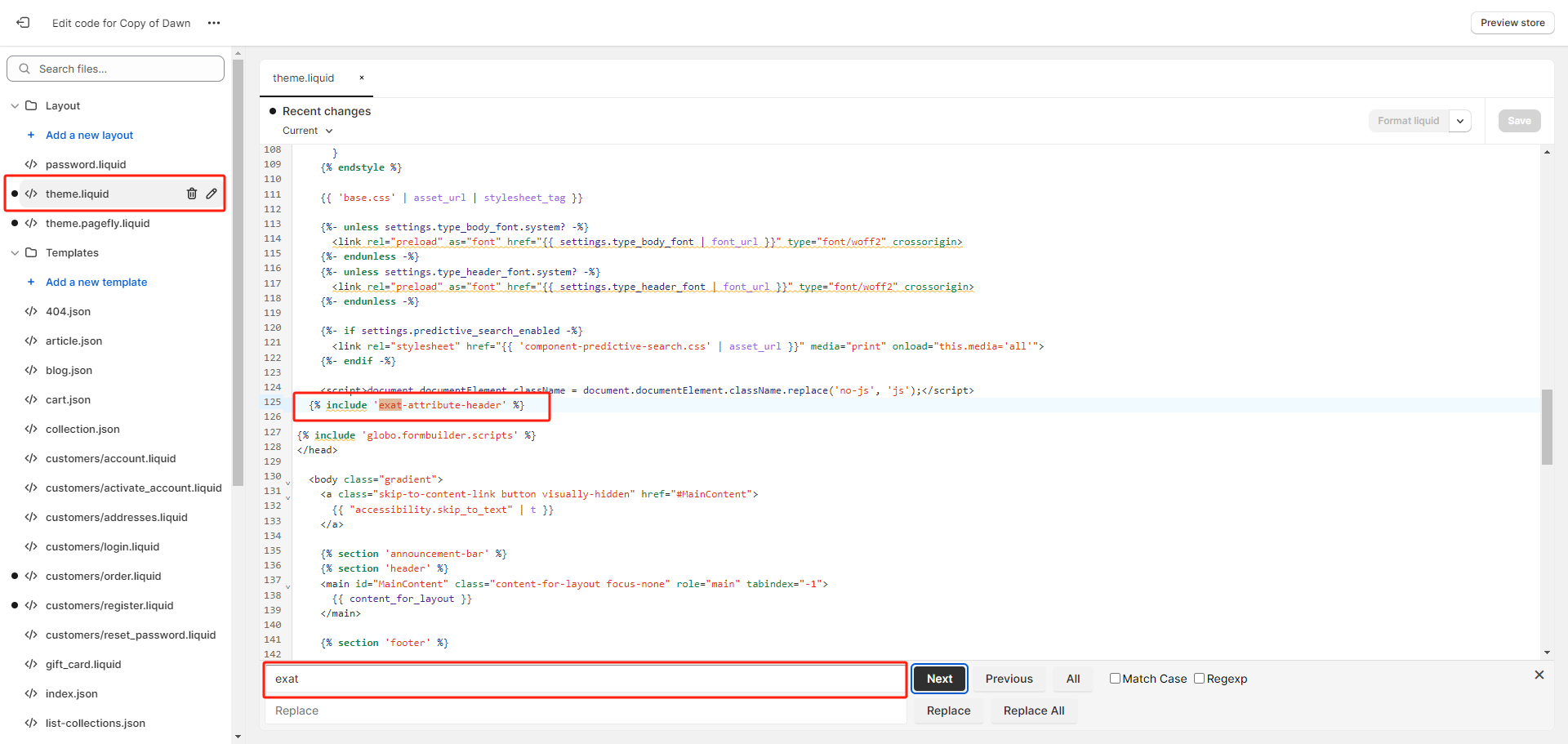1568x744 pixels.
Task: Click the code icon next to blog.json
Action: (31, 370)
